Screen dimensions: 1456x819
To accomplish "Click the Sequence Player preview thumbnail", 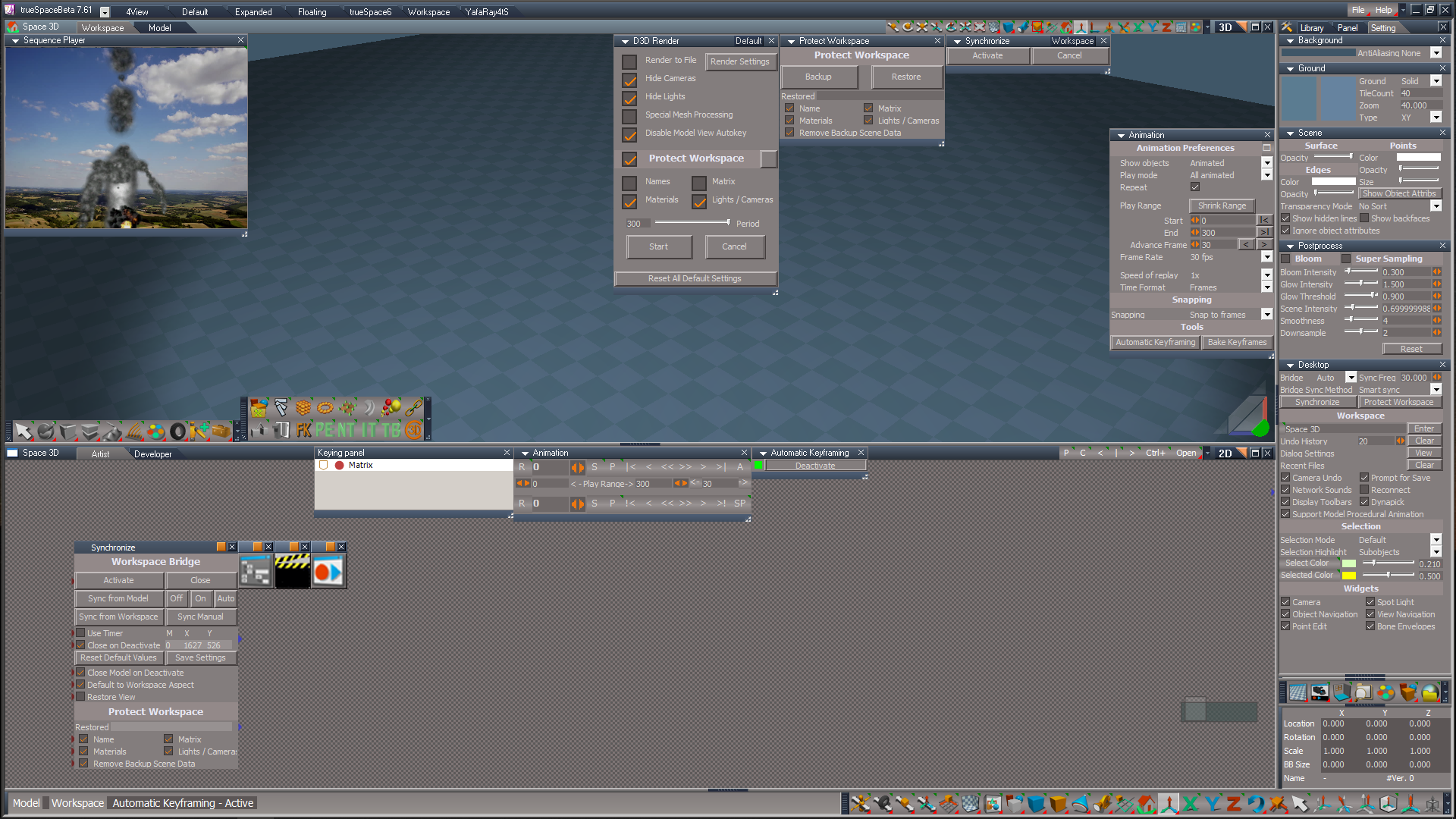I will pyautogui.click(x=126, y=138).
